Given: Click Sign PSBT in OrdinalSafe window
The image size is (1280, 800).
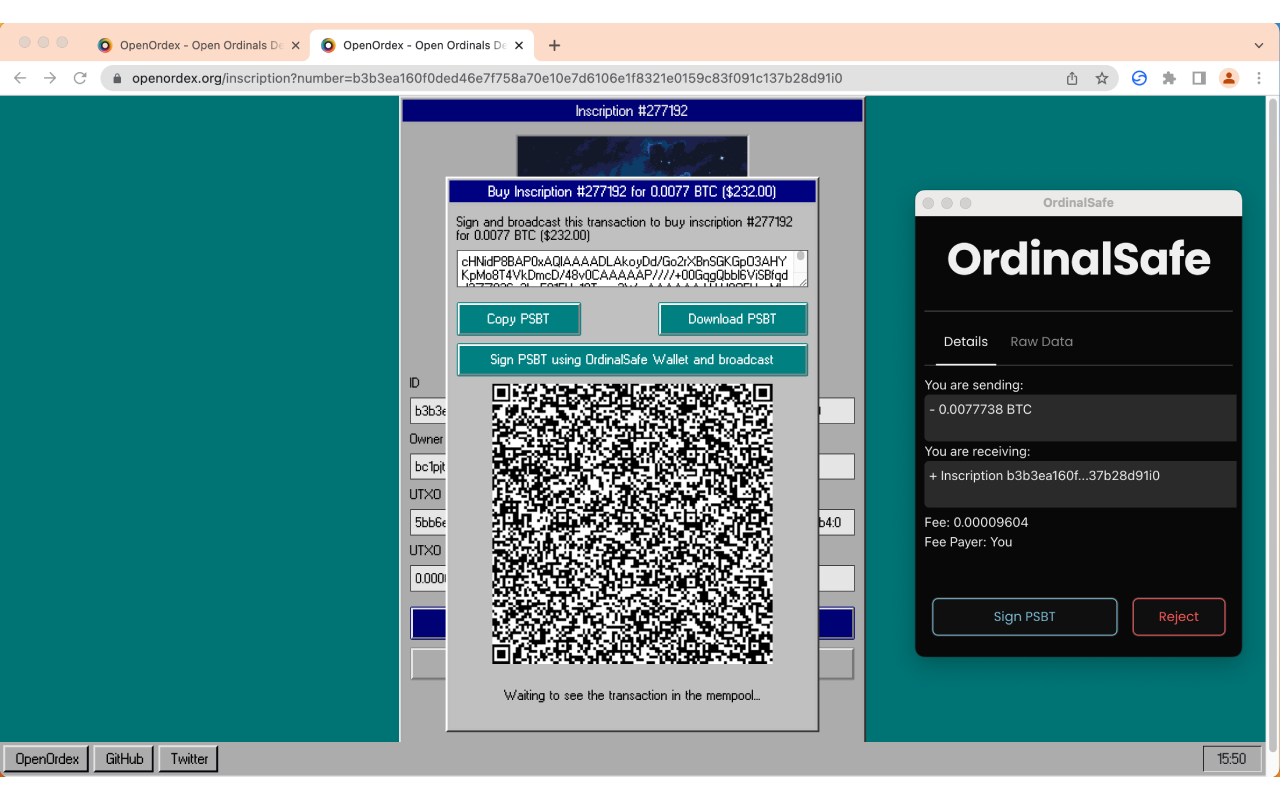Looking at the screenshot, I should coord(1024,616).
